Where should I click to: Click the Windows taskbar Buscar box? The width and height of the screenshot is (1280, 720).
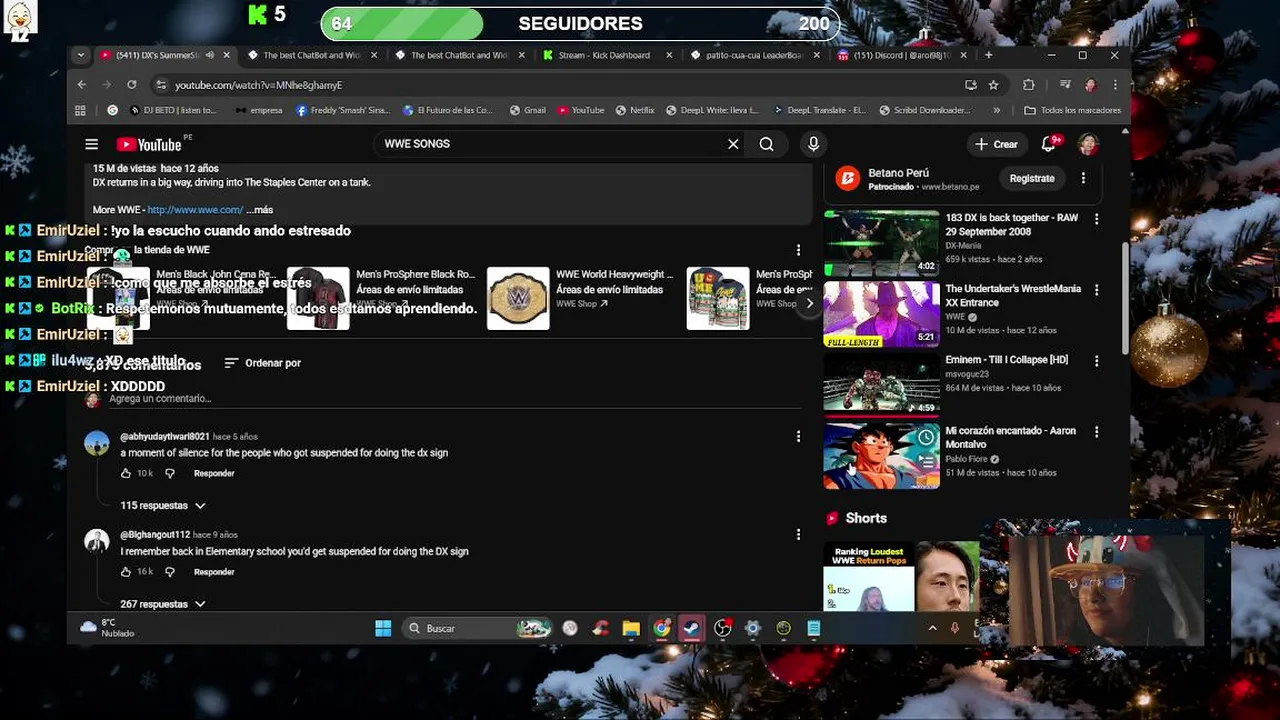tap(478, 628)
